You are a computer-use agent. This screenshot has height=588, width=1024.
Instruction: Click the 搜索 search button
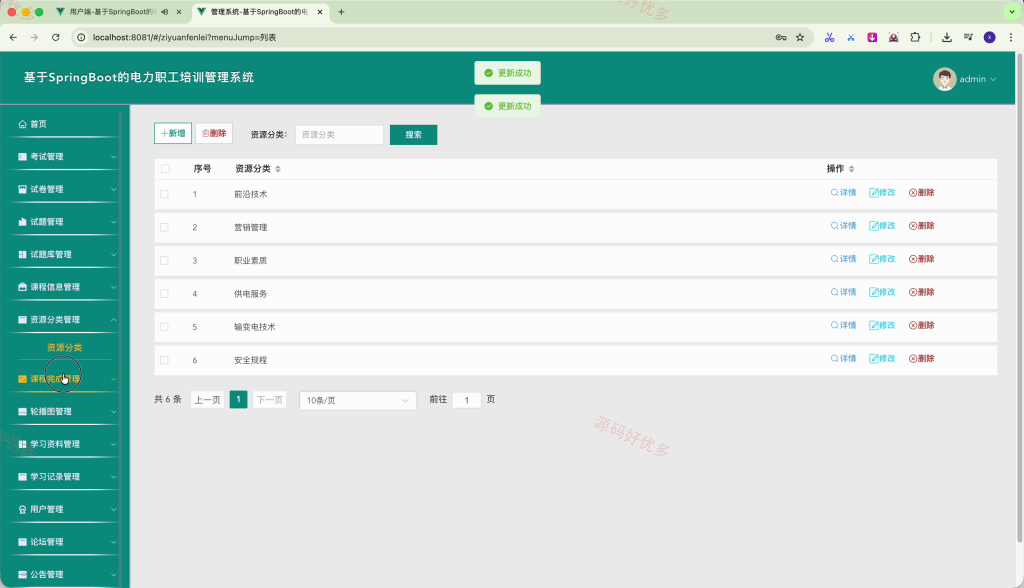click(413, 135)
